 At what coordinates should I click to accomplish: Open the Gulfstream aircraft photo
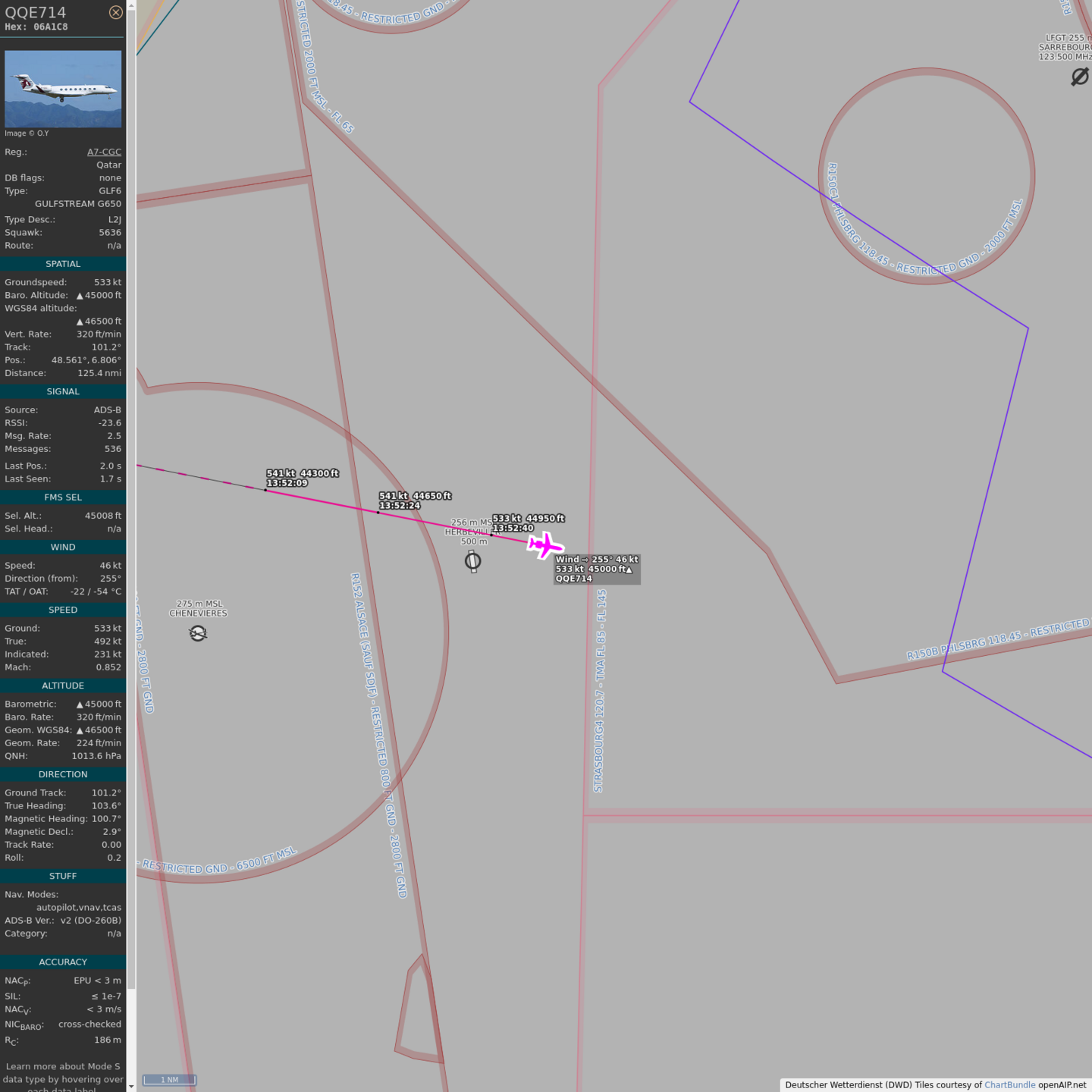click(x=63, y=89)
